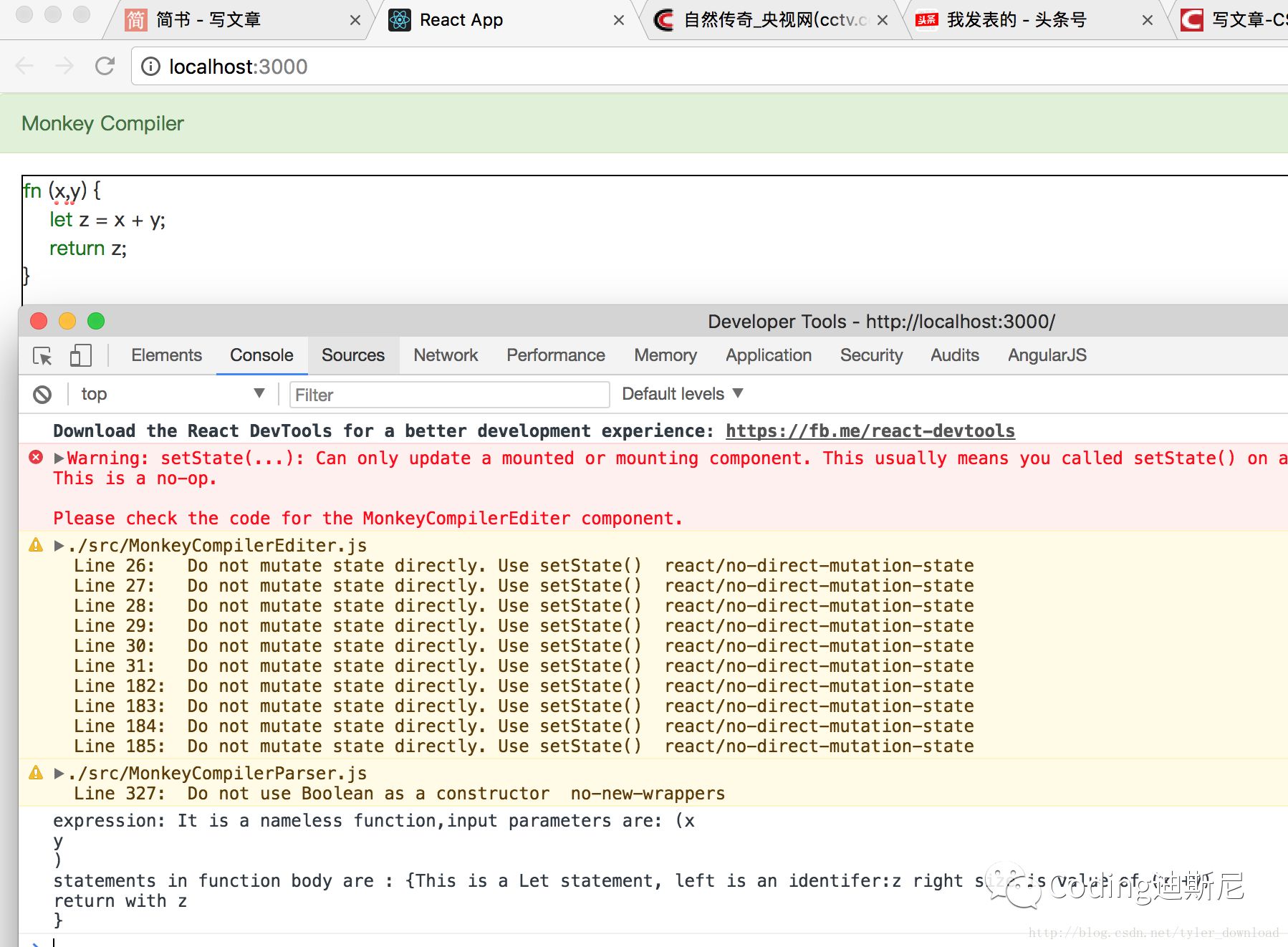Open the Audits panel
The width and height of the screenshot is (1288, 947).
(x=955, y=355)
